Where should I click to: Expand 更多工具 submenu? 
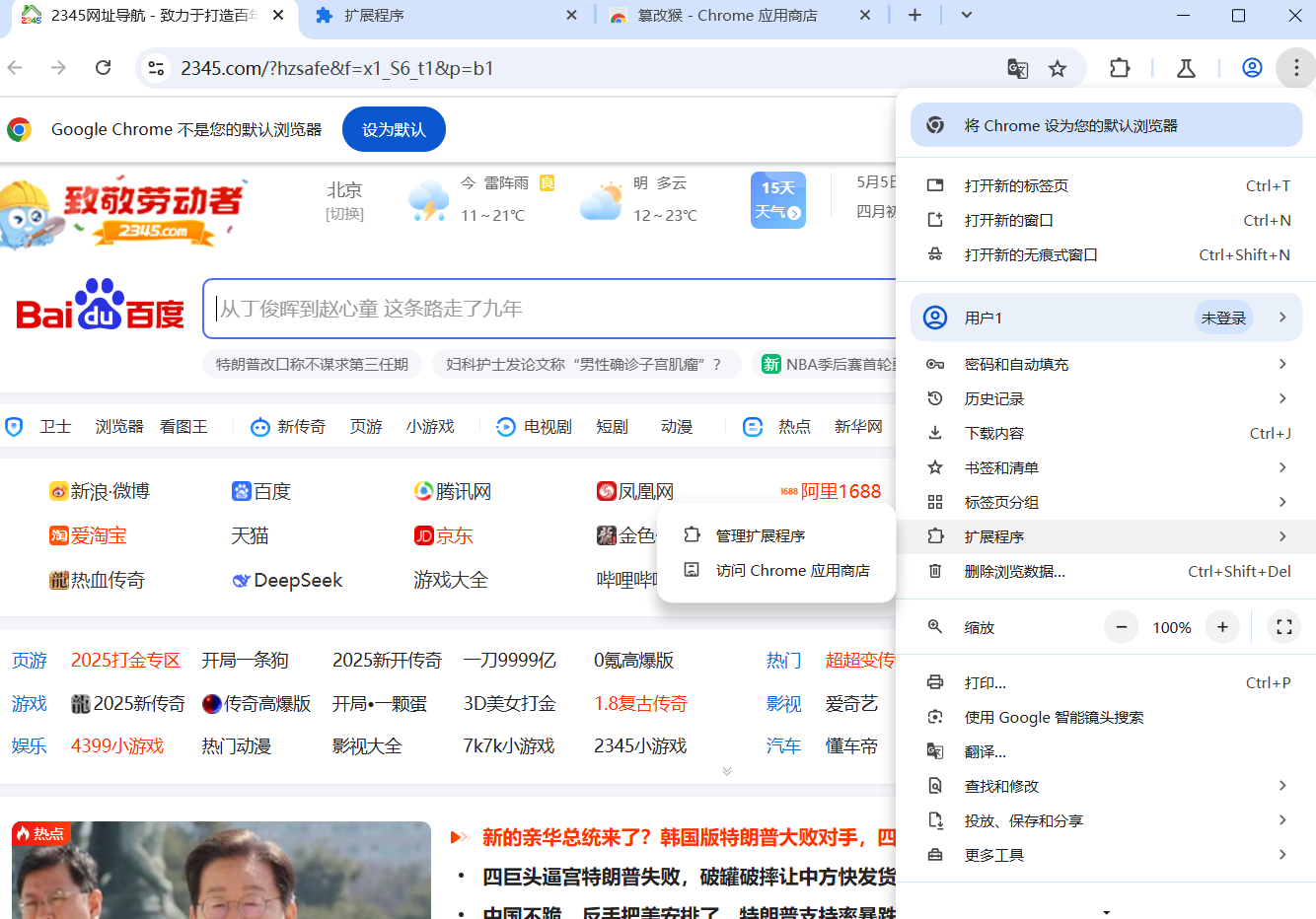[x=1106, y=855]
